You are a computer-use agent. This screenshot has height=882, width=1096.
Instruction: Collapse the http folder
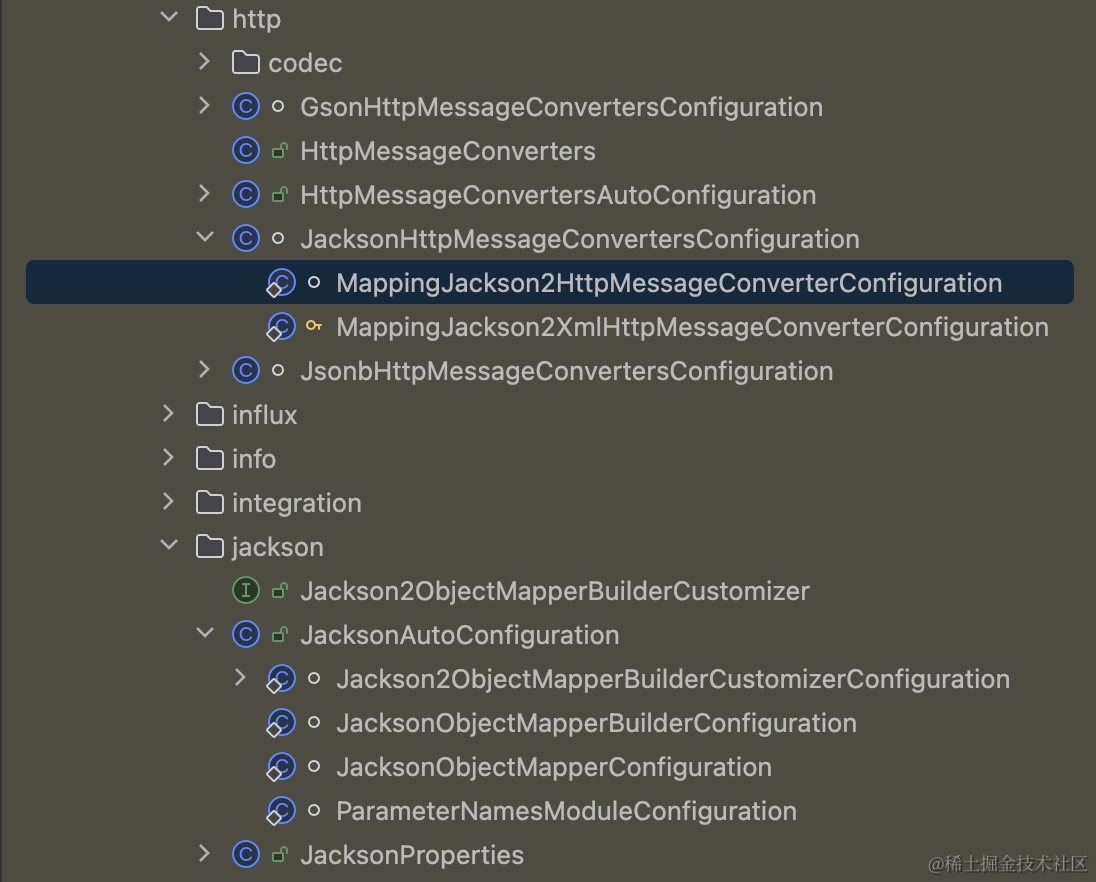pyautogui.click(x=168, y=16)
